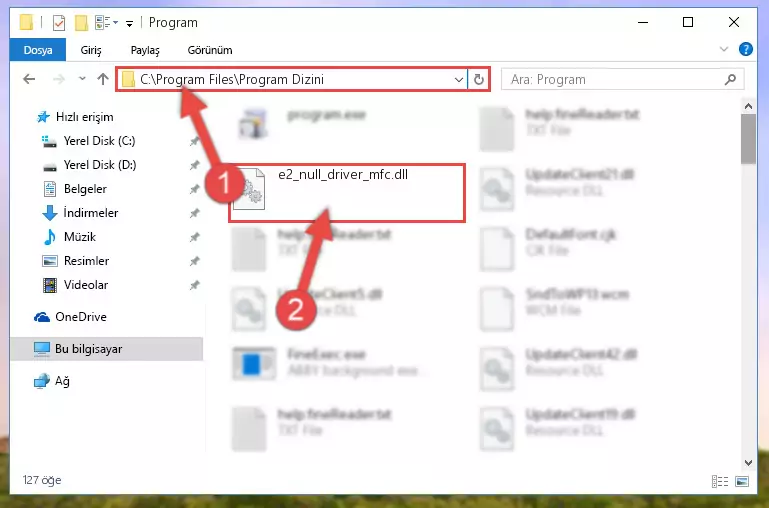The width and height of the screenshot is (769, 508).
Task: Refresh the current folder view
Action: [479, 79]
